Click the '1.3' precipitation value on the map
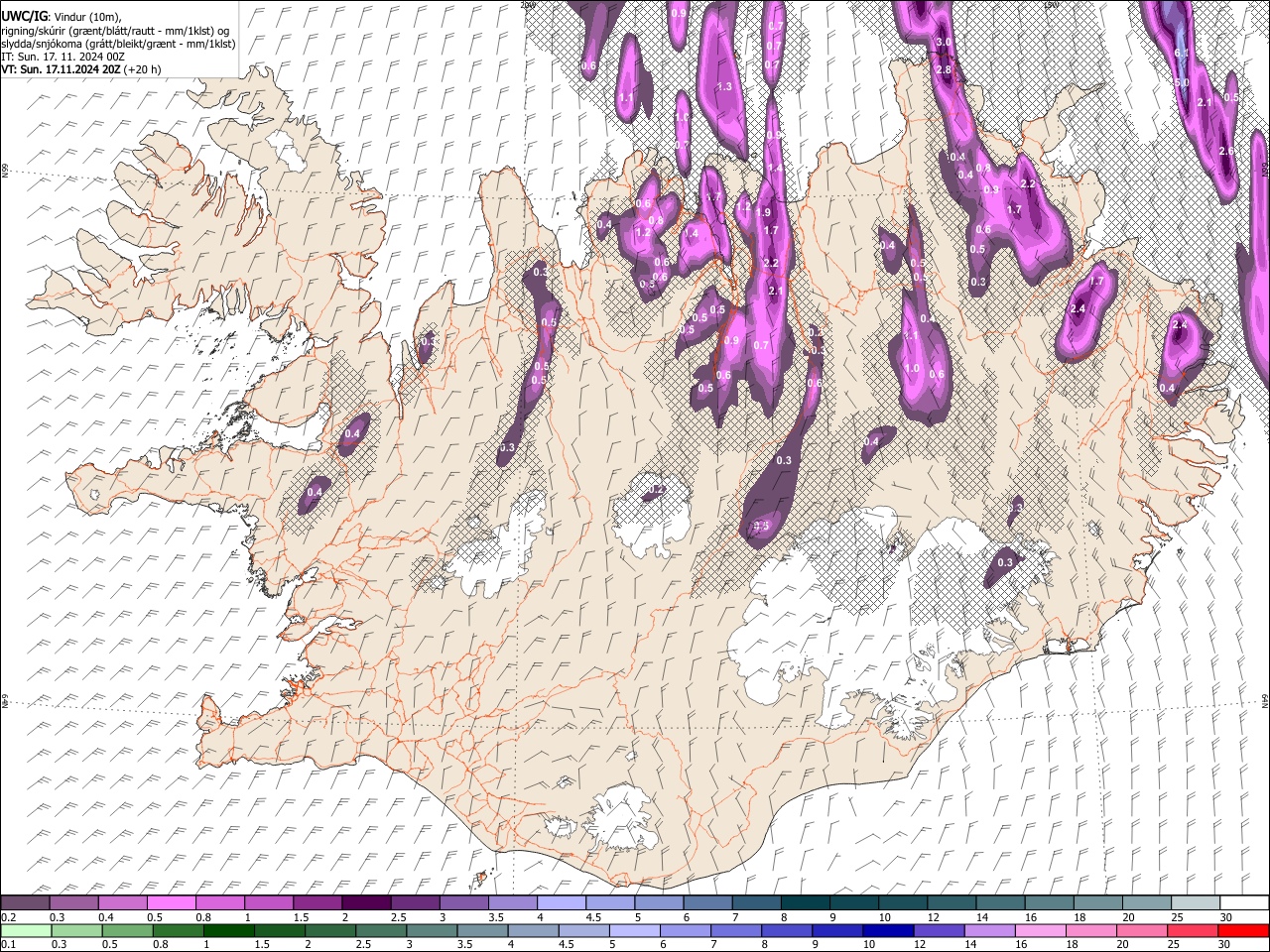The width and height of the screenshot is (1270, 952). 724,87
